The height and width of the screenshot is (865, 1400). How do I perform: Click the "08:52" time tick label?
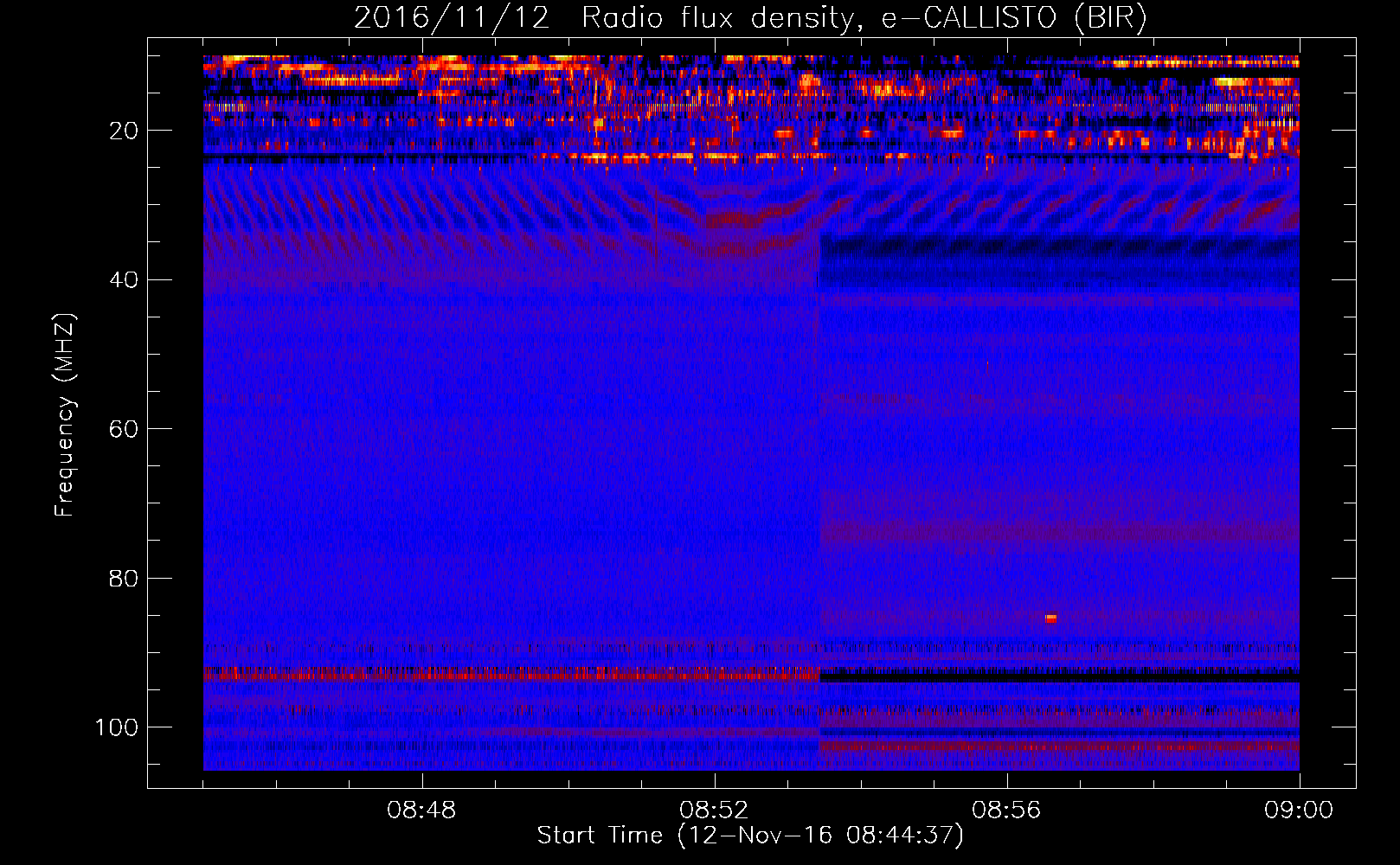coord(714,811)
